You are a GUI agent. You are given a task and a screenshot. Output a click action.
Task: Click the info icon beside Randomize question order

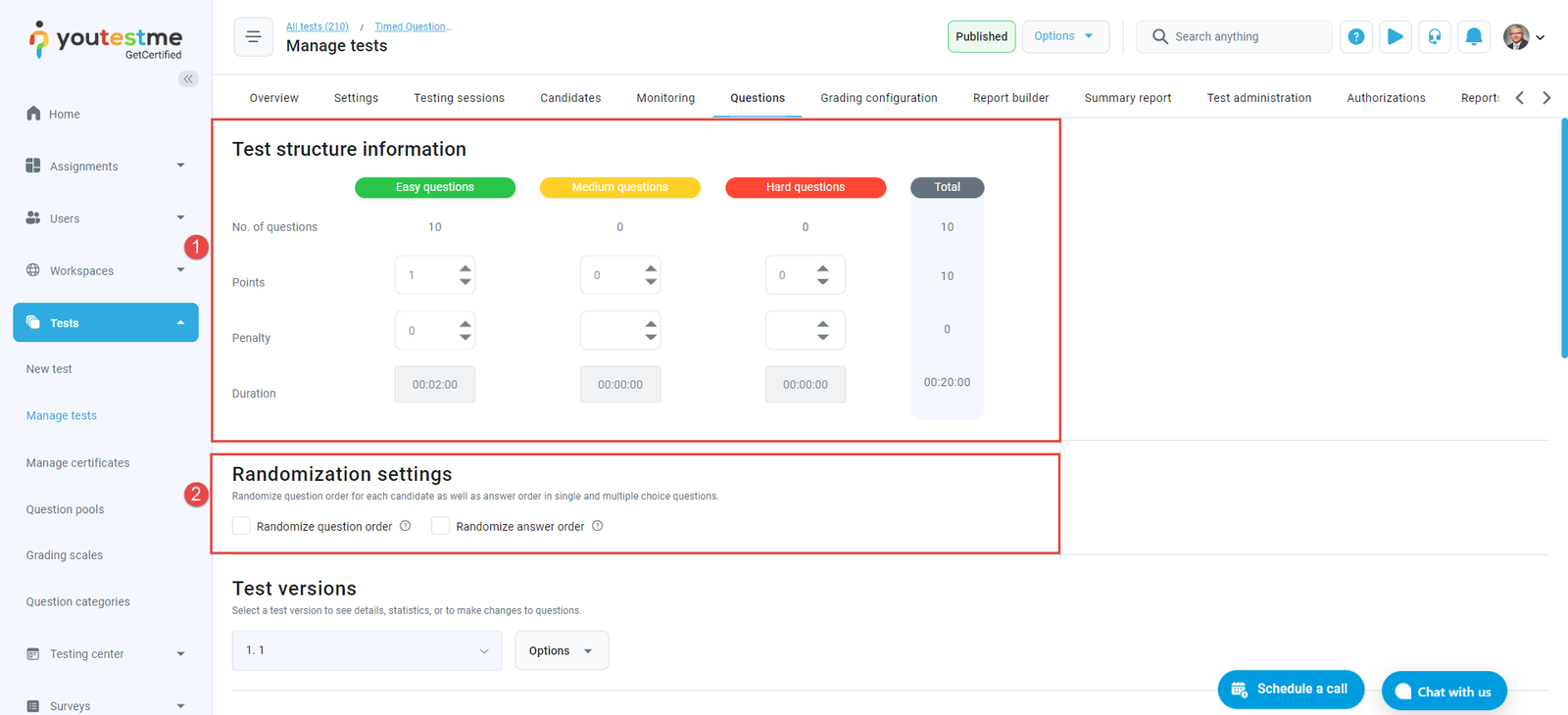click(406, 526)
